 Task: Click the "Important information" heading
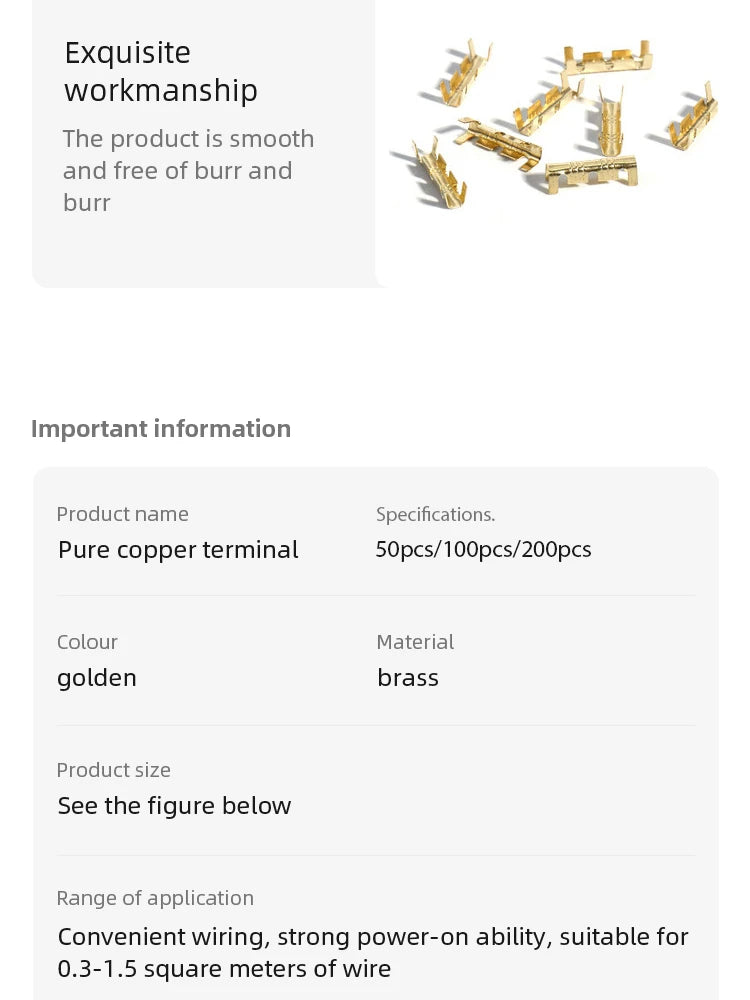click(x=161, y=429)
